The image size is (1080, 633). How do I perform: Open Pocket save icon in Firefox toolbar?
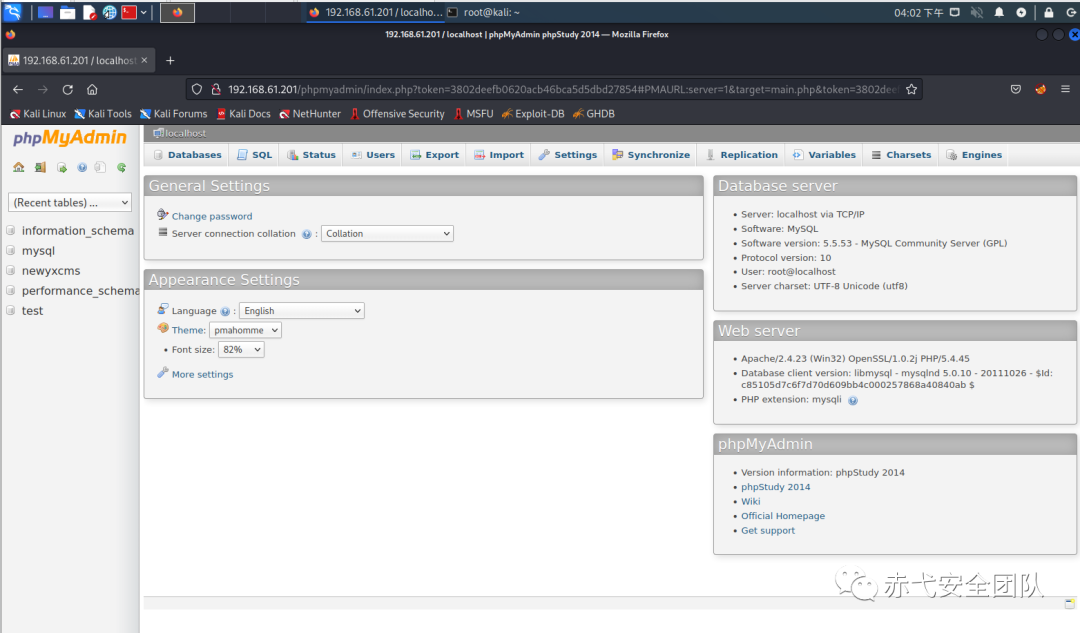[x=1015, y=89]
